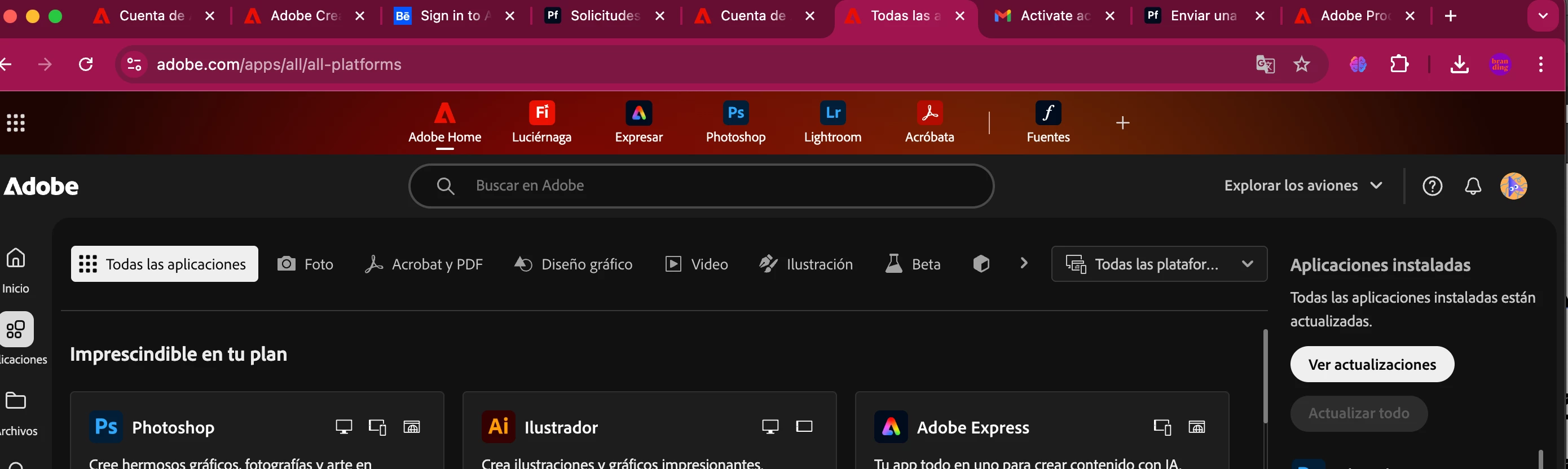Click the Adobe logo
1568x469 pixels.
click(x=41, y=186)
